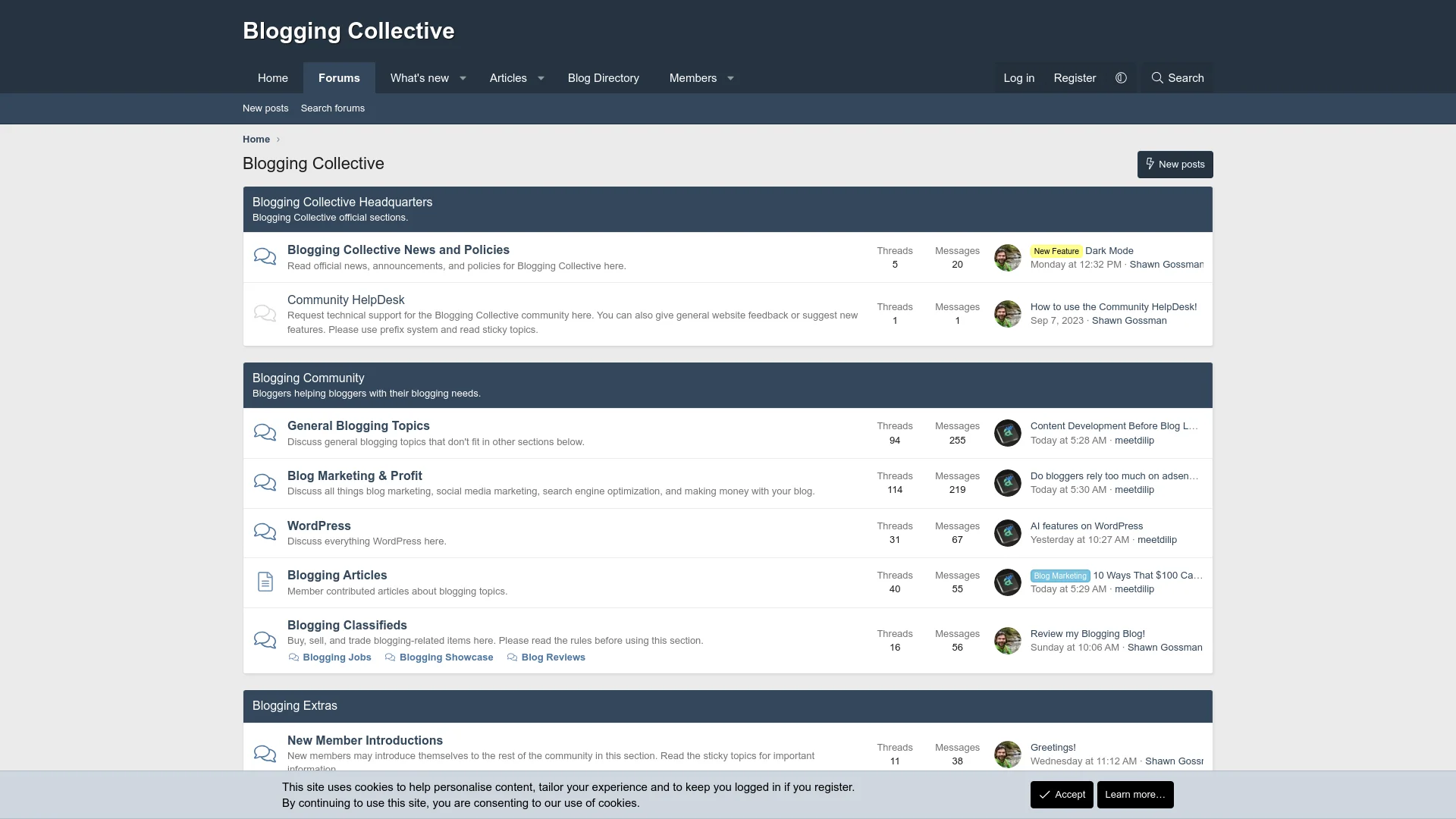Open the Blog Directory tab
This screenshot has width=1456, height=819.
(603, 78)
